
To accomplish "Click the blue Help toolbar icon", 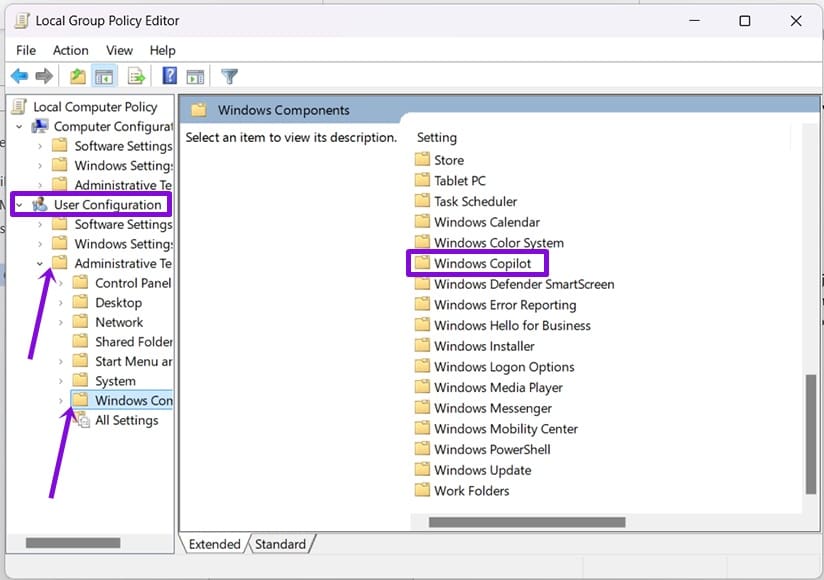I will tap(169, 76).
